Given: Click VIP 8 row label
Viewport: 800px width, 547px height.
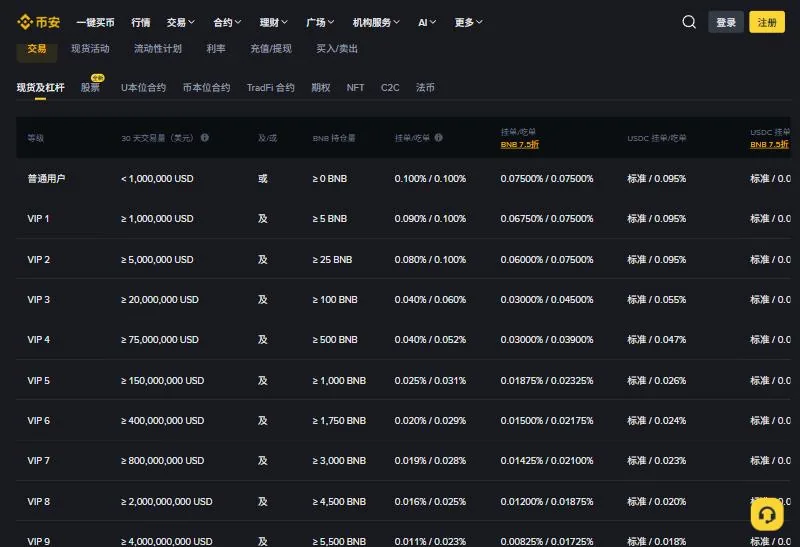Looking at the screenshot, I should point(39,502).
